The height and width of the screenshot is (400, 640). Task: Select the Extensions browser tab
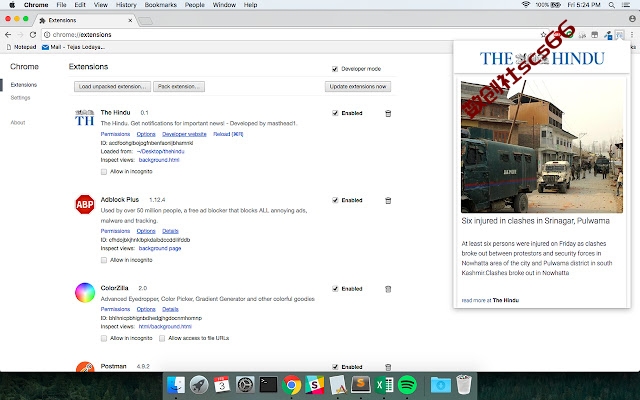coord(86,20)
